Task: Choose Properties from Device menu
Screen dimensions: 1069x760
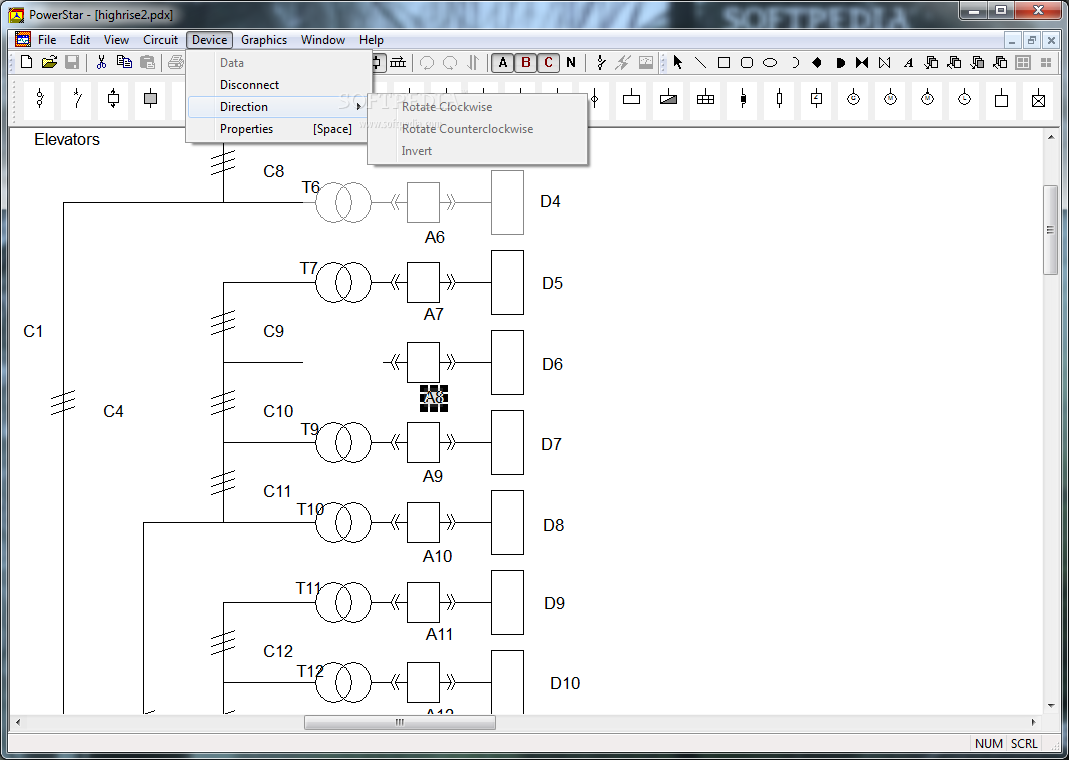Action: 280,129
